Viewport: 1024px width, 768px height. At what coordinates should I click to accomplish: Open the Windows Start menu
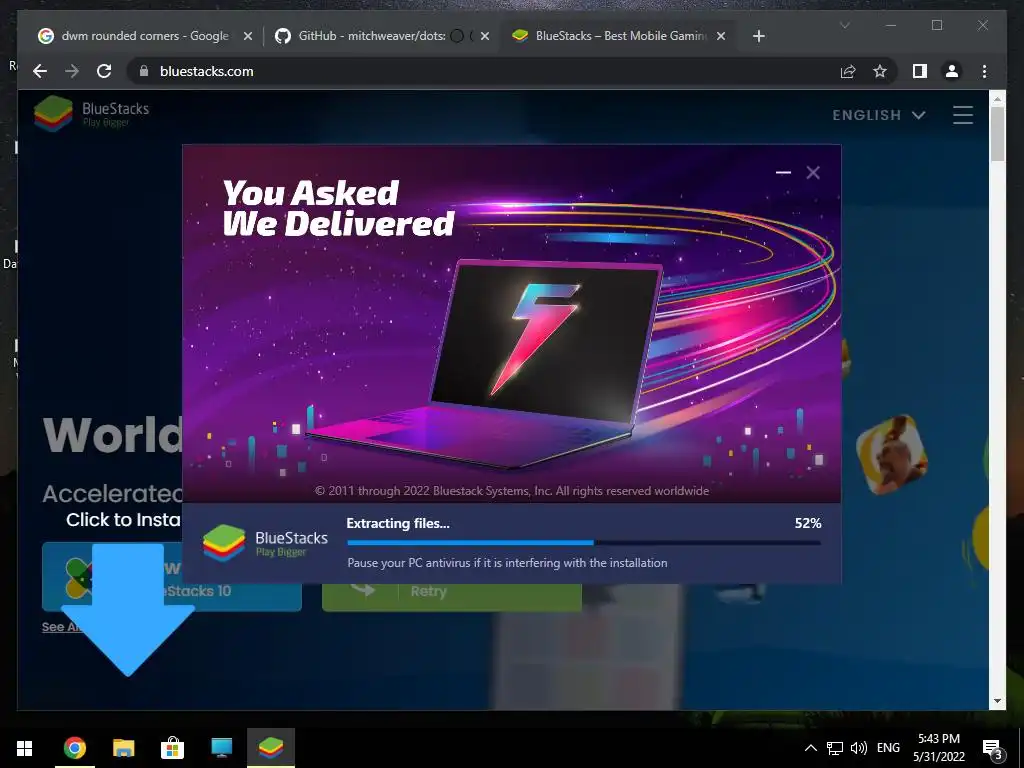24,748
